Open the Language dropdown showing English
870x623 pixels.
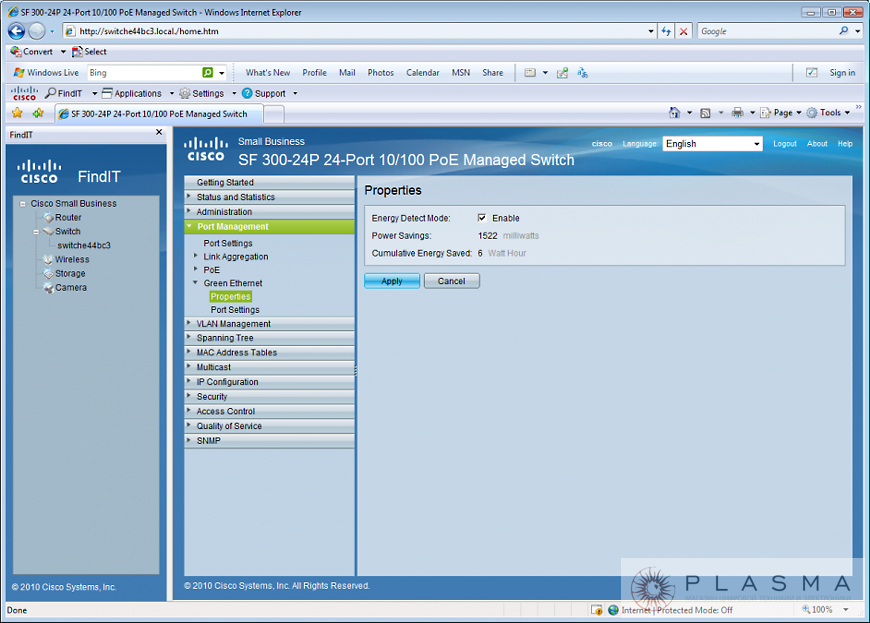712,144
